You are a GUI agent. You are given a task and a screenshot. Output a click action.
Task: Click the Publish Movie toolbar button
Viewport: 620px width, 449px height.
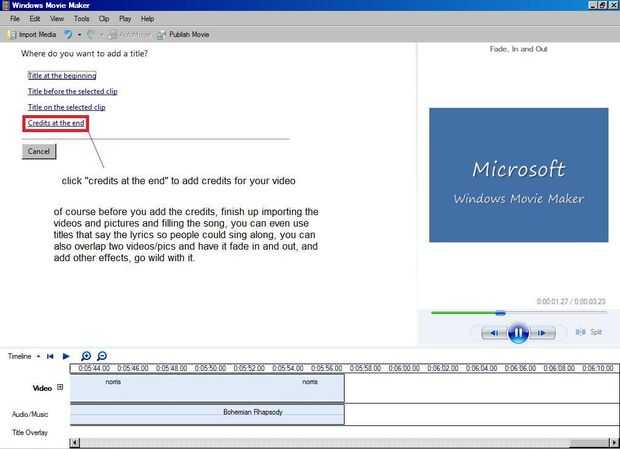coord(183,35)
